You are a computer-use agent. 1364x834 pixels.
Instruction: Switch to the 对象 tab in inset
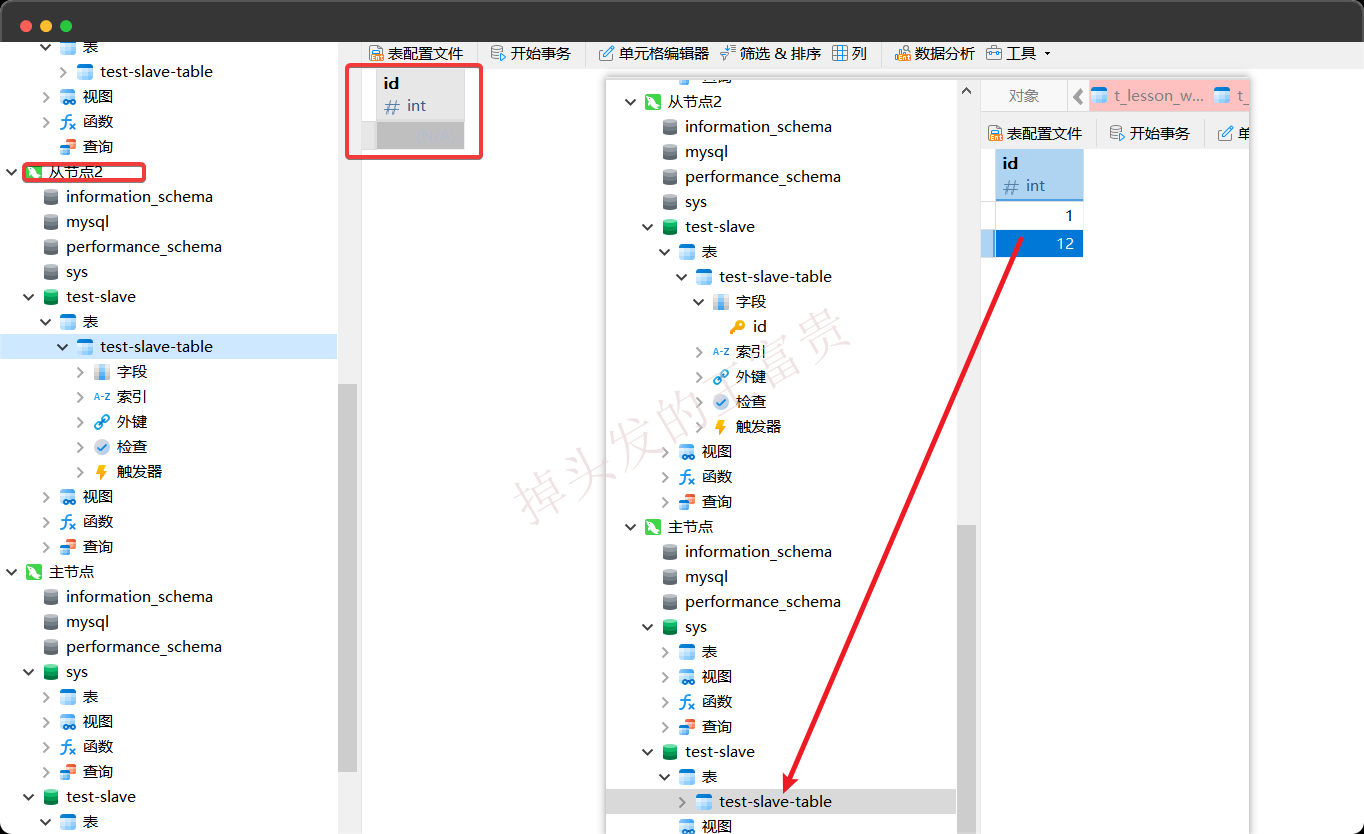click(x=1023, y=96)
